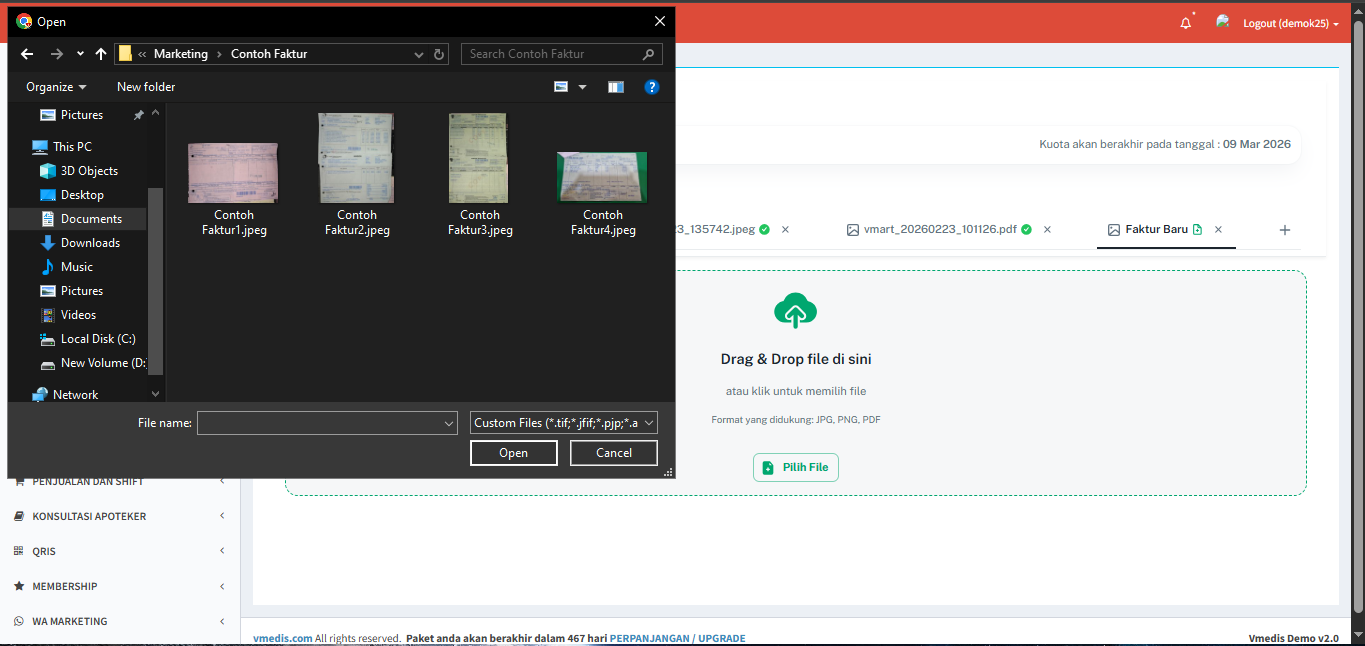Toggle the preview pane icon

[x=615, y=87]
